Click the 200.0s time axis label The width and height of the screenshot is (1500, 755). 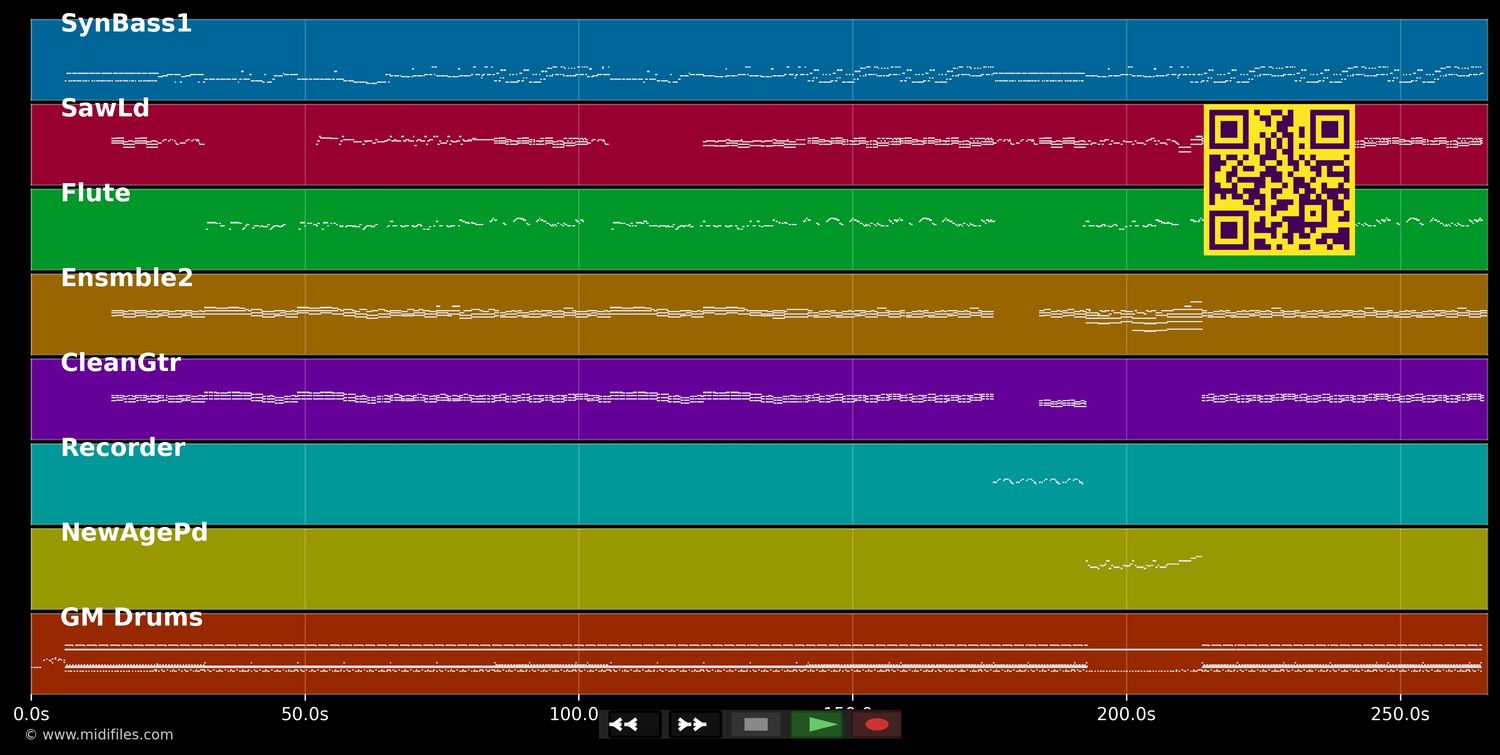coord(1126,714)
